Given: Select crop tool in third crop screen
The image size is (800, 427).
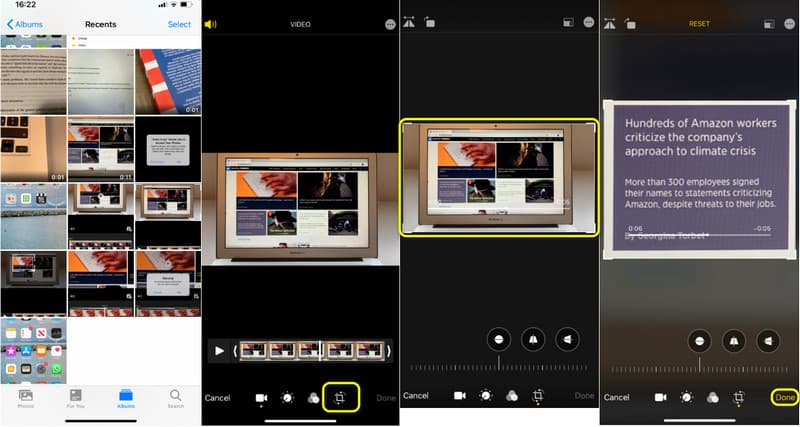Looking at the screenshot, I should (x=538, y=395).
